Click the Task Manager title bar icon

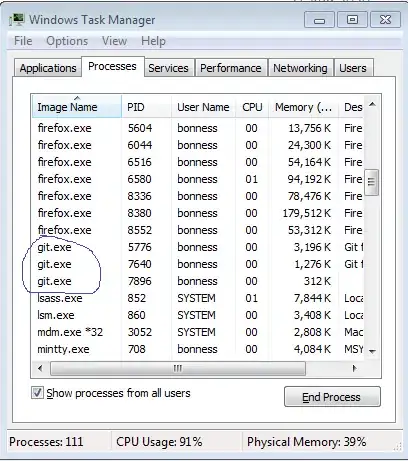[16, 20]
